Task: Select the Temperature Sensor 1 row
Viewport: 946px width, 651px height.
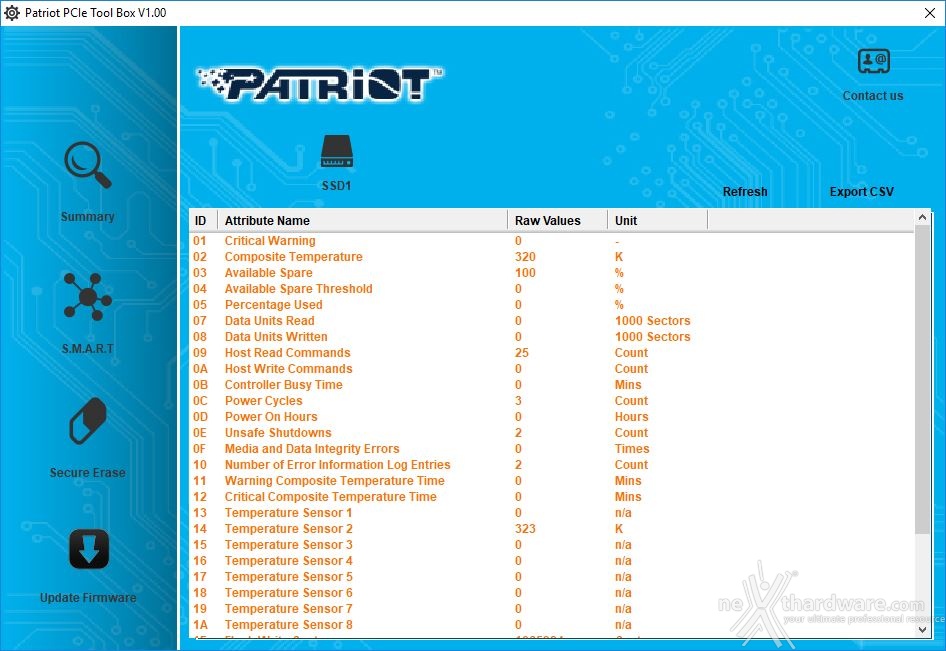Action: coord(551,512)
